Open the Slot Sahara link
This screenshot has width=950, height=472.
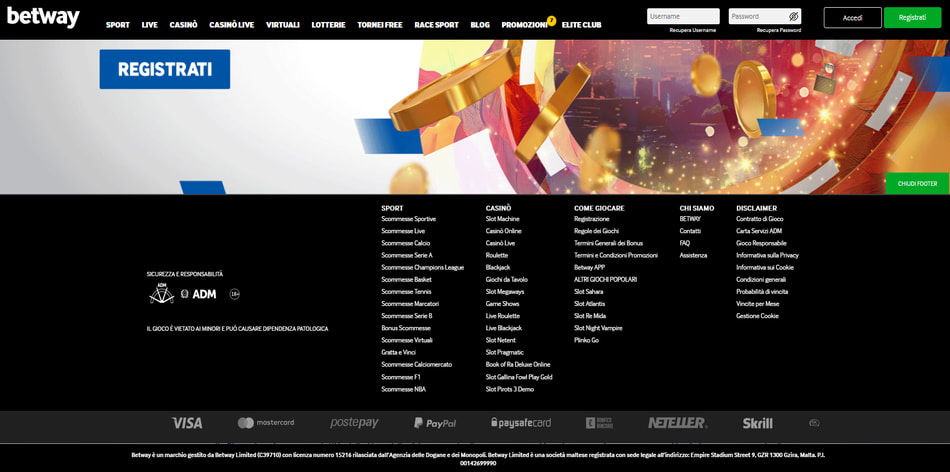pos(589,291)
